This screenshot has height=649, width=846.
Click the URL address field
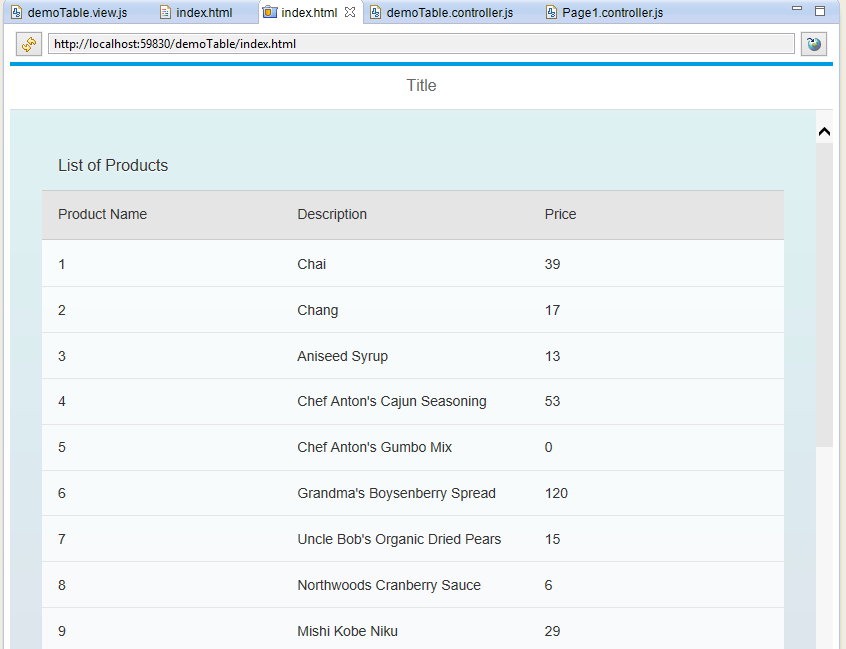(x=420, y=44)
